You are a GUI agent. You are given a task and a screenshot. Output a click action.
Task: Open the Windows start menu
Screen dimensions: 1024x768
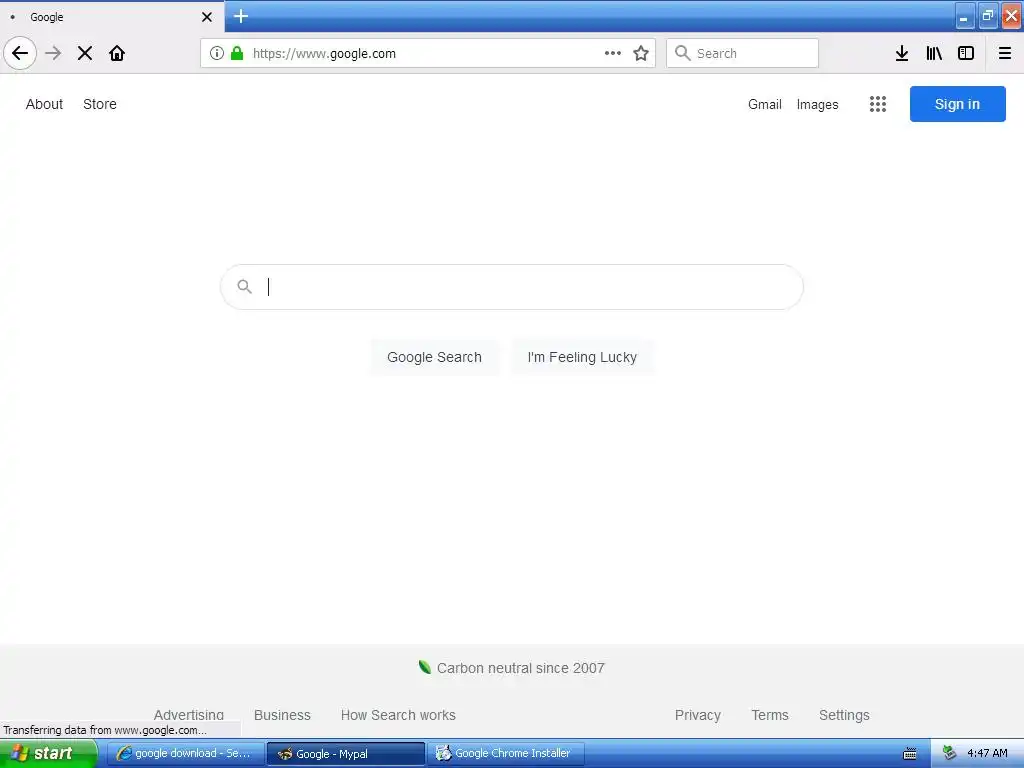(x=48, y=754)
